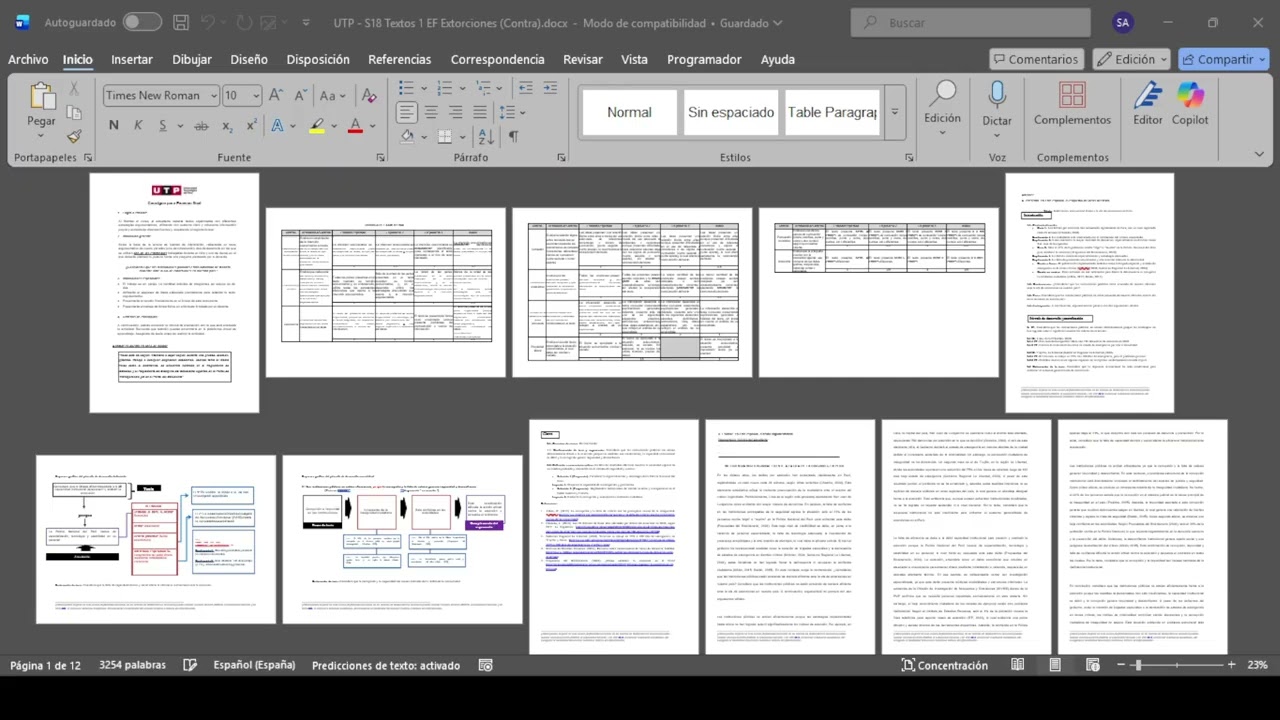This screenshot has width=1280, height=720.
Task: Click the Shading paint bucket icon
Action: tap(407, 136)
